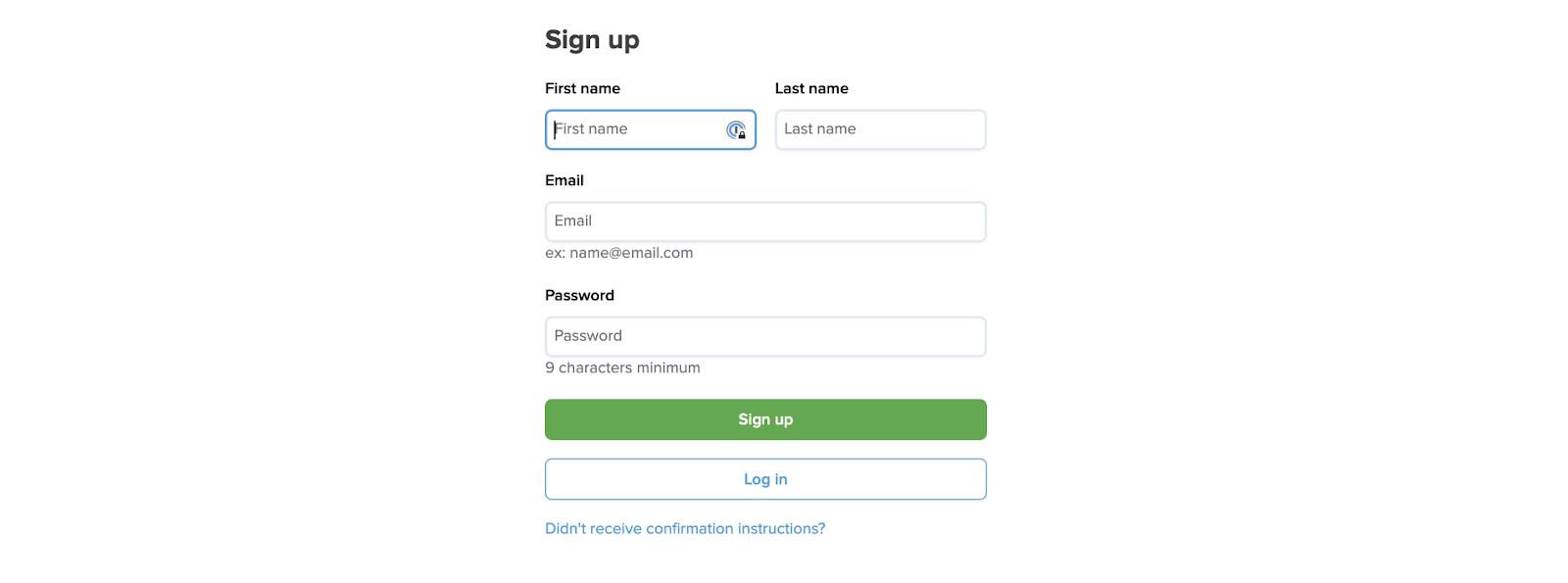Open "Didn't receive confirmation instructions?" link
The width and height of the screenshot is (1568, 583).
685,528
